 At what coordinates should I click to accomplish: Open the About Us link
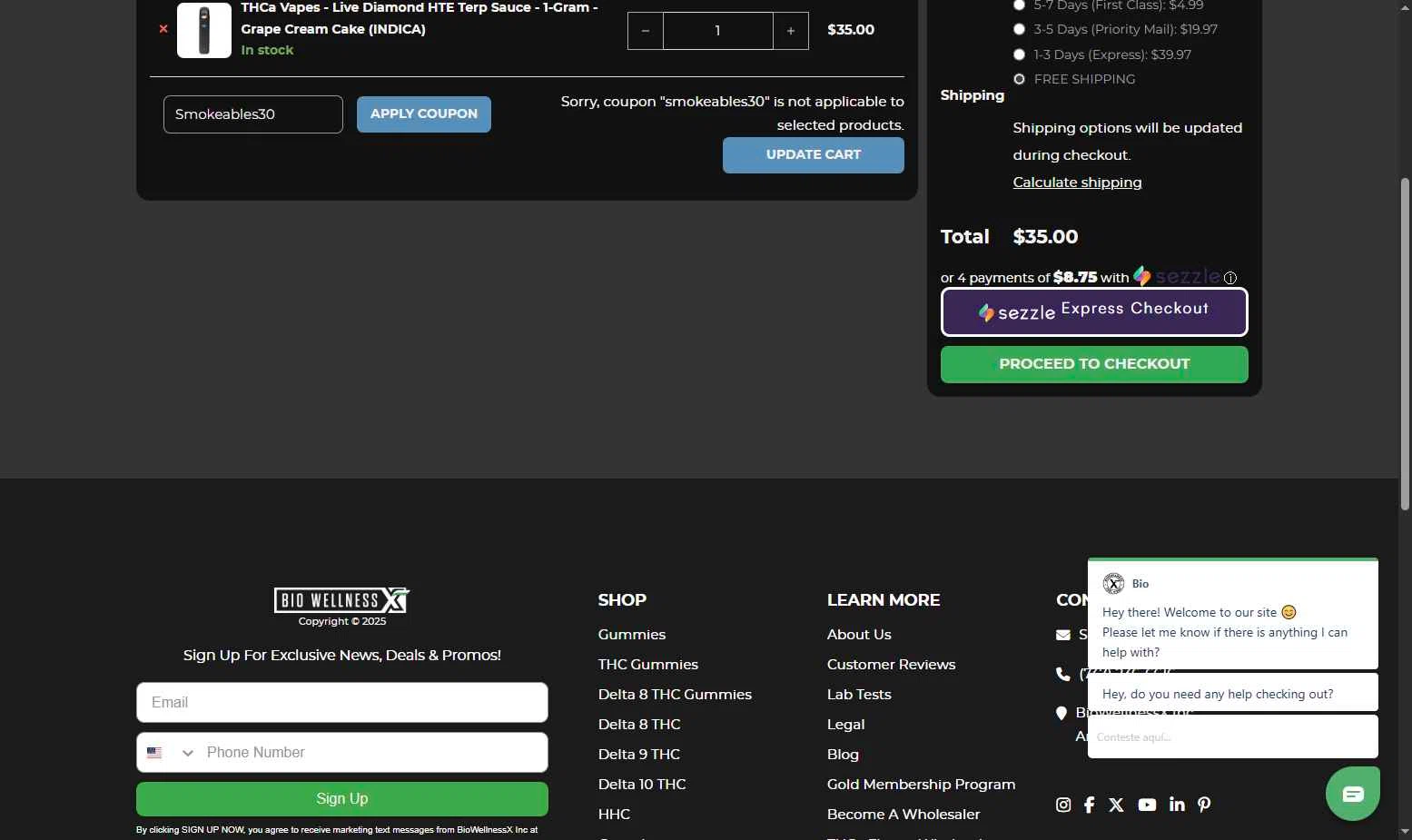859,635
